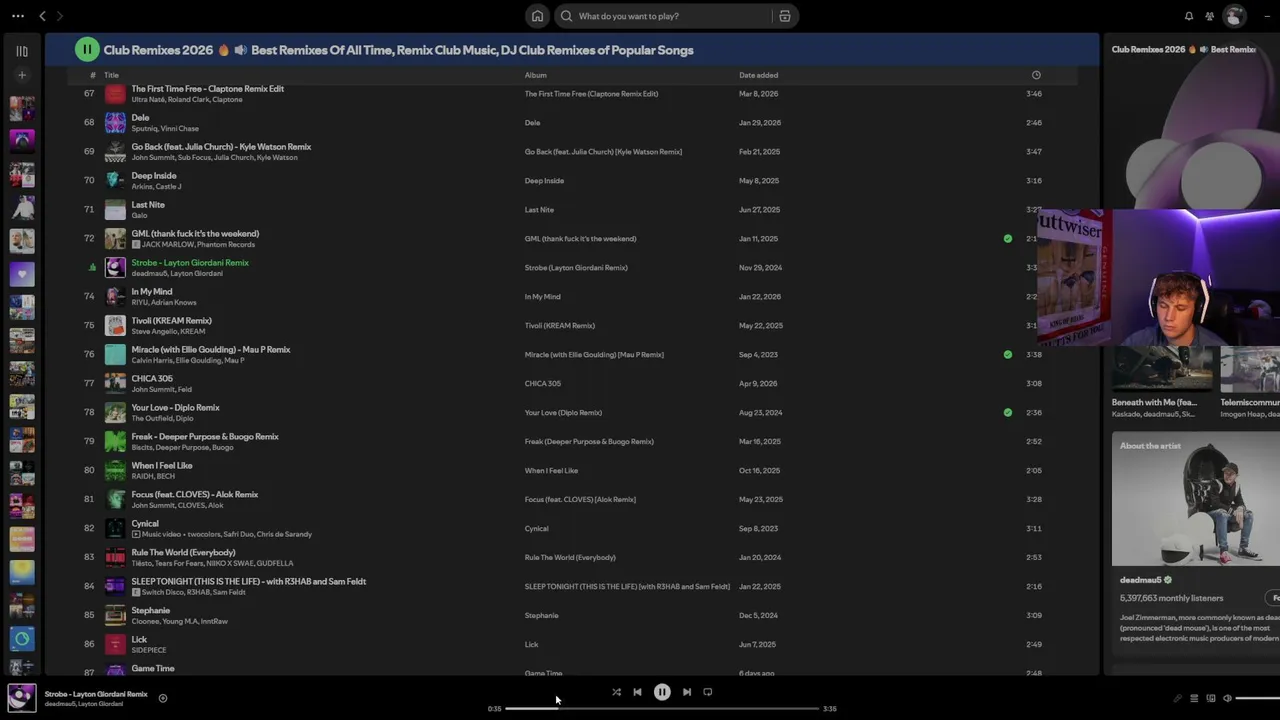This screenshot has width=1280, height=720.
Task: Sort tracks by Date added column header
Action: coord(758,75)
